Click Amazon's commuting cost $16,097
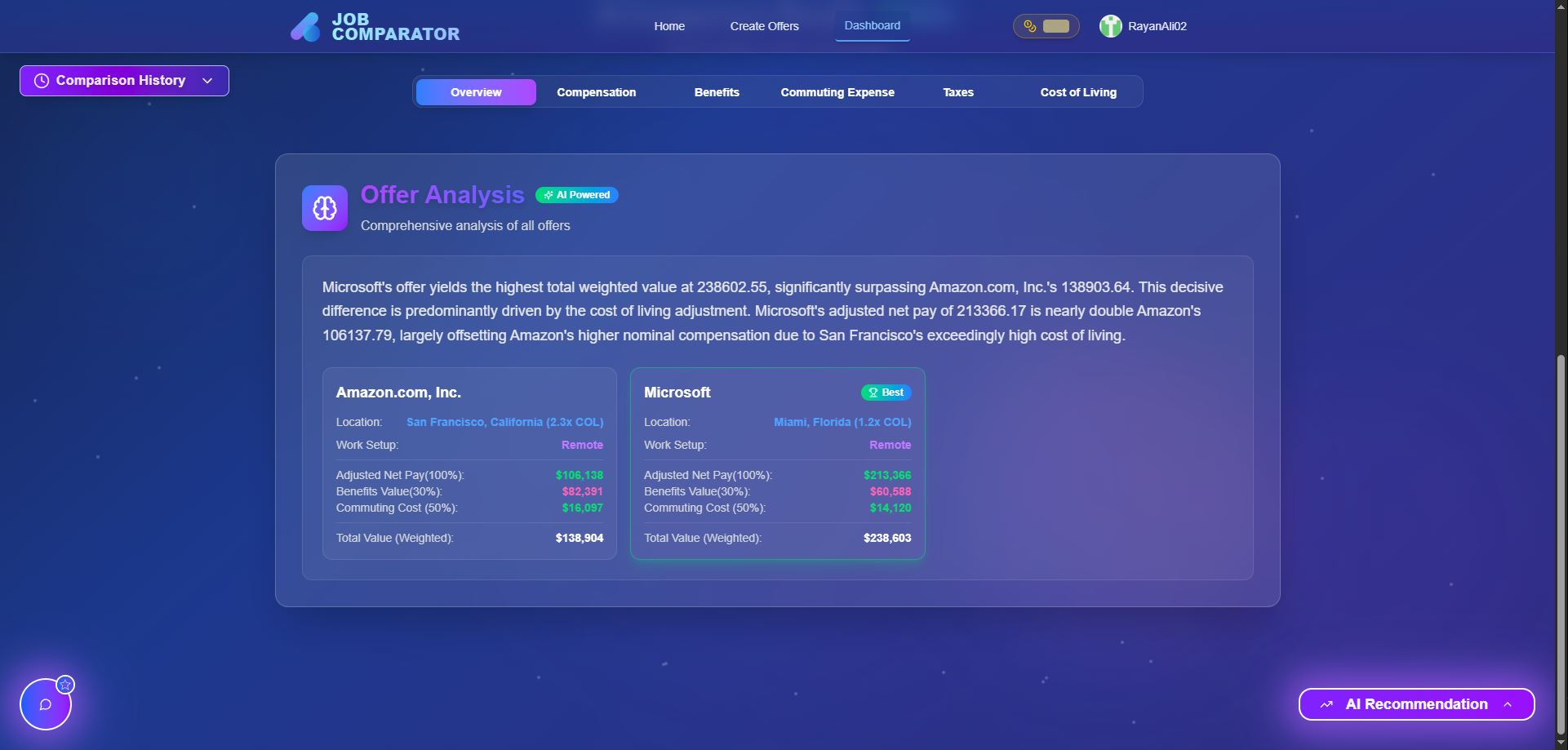Viewport: 1568px width, 750px height. tap(582, 508)
